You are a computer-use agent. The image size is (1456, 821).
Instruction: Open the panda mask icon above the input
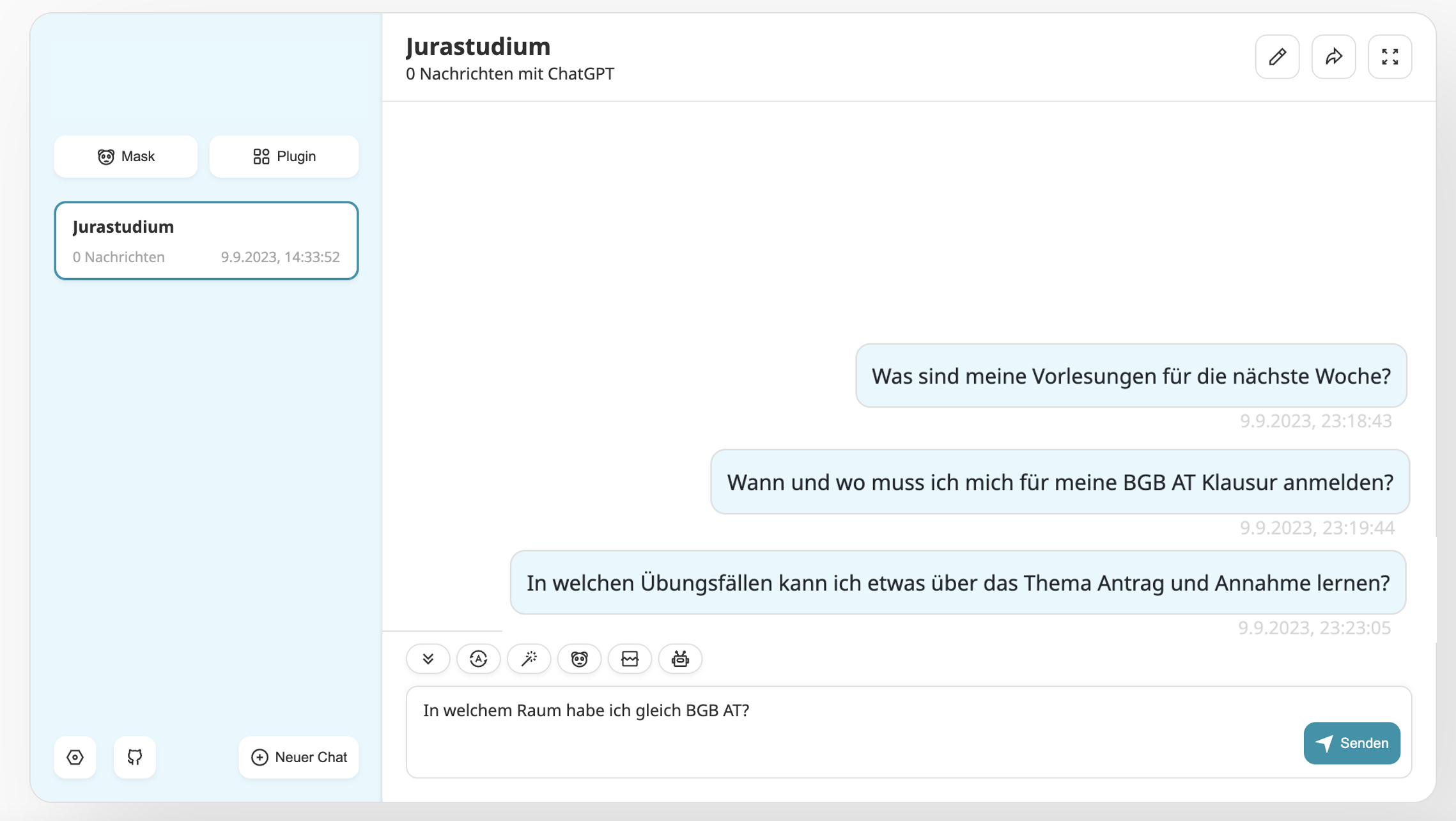(x=579, y=659)
